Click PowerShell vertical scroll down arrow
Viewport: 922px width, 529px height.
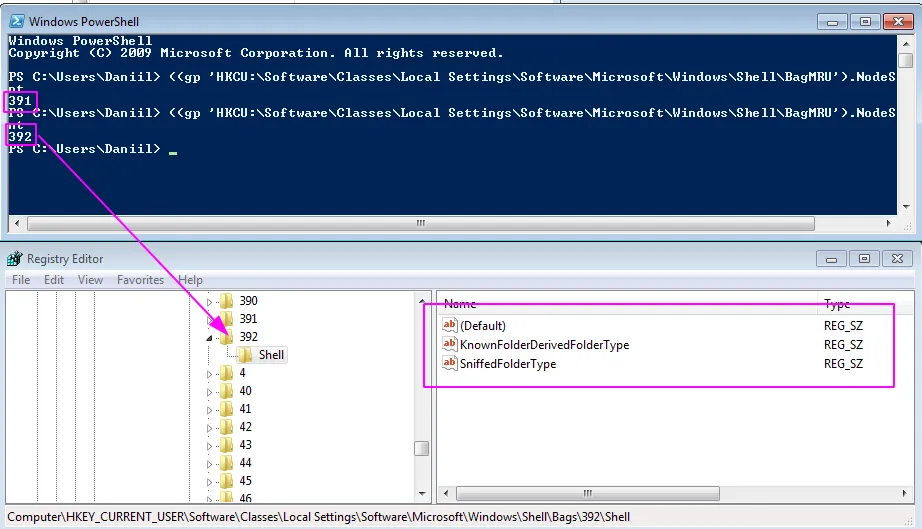click(906, 207)
